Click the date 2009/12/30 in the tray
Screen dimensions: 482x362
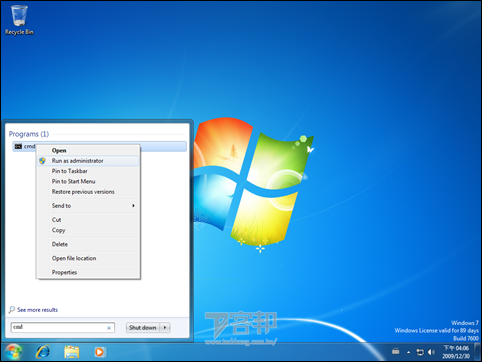coord(456,356)
